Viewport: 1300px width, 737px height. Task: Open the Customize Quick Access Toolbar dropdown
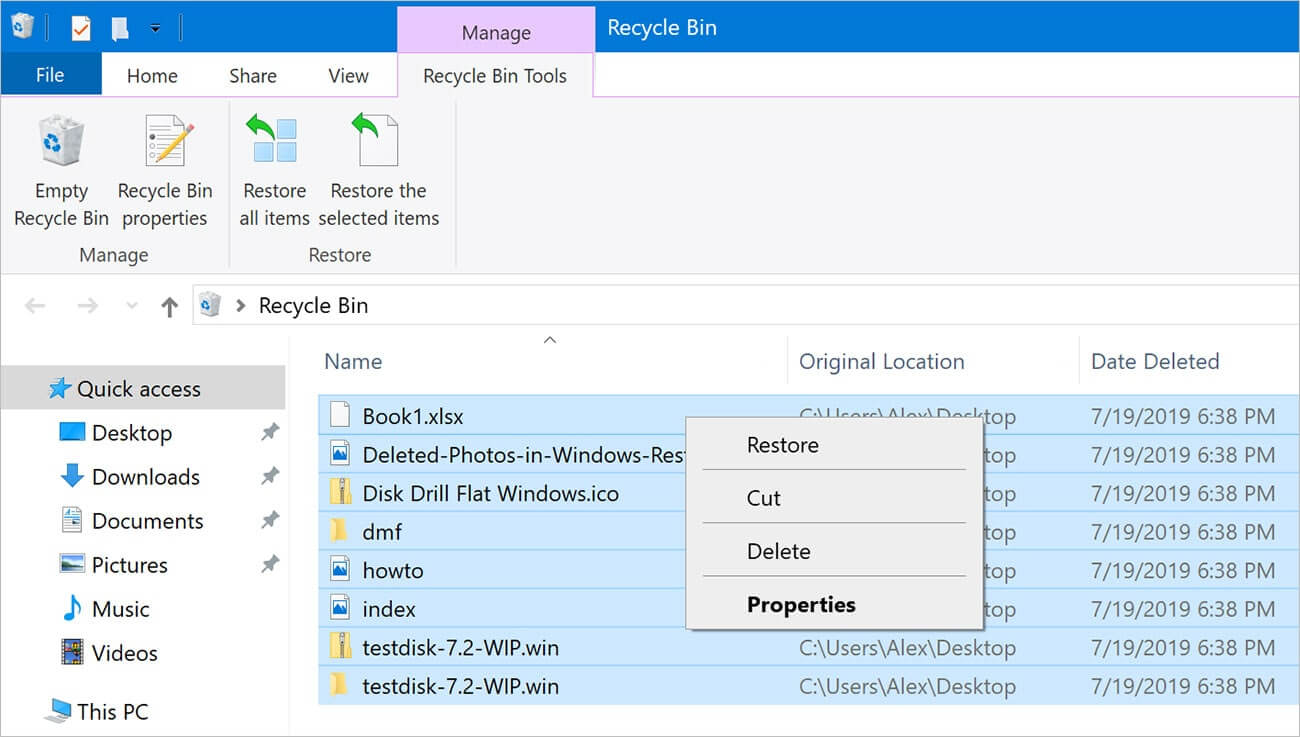155,28
